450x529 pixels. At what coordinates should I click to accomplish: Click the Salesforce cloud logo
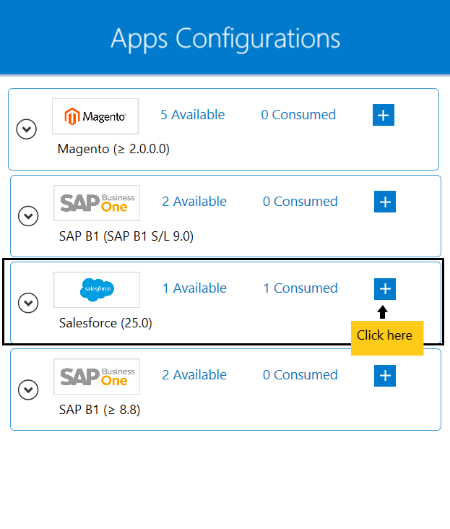point(97,290)
